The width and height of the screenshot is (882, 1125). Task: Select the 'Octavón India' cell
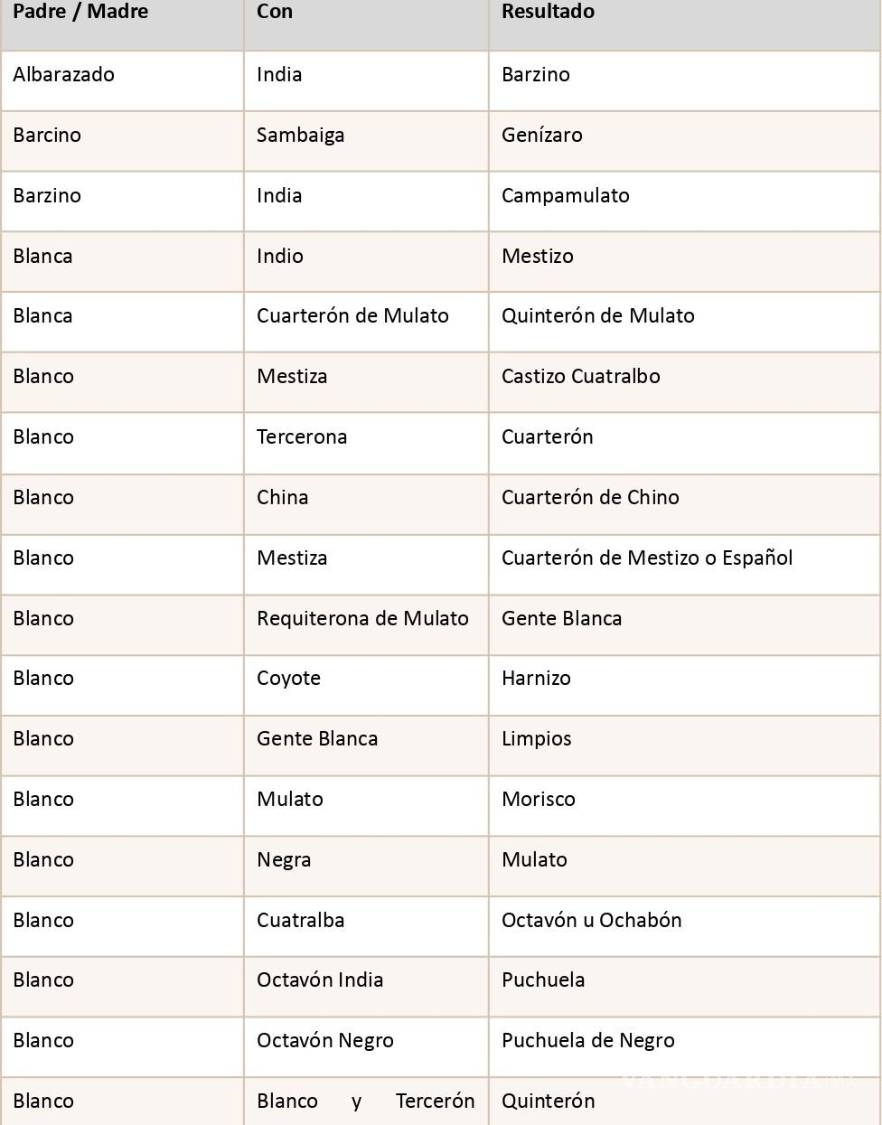(x=320, y=980)
